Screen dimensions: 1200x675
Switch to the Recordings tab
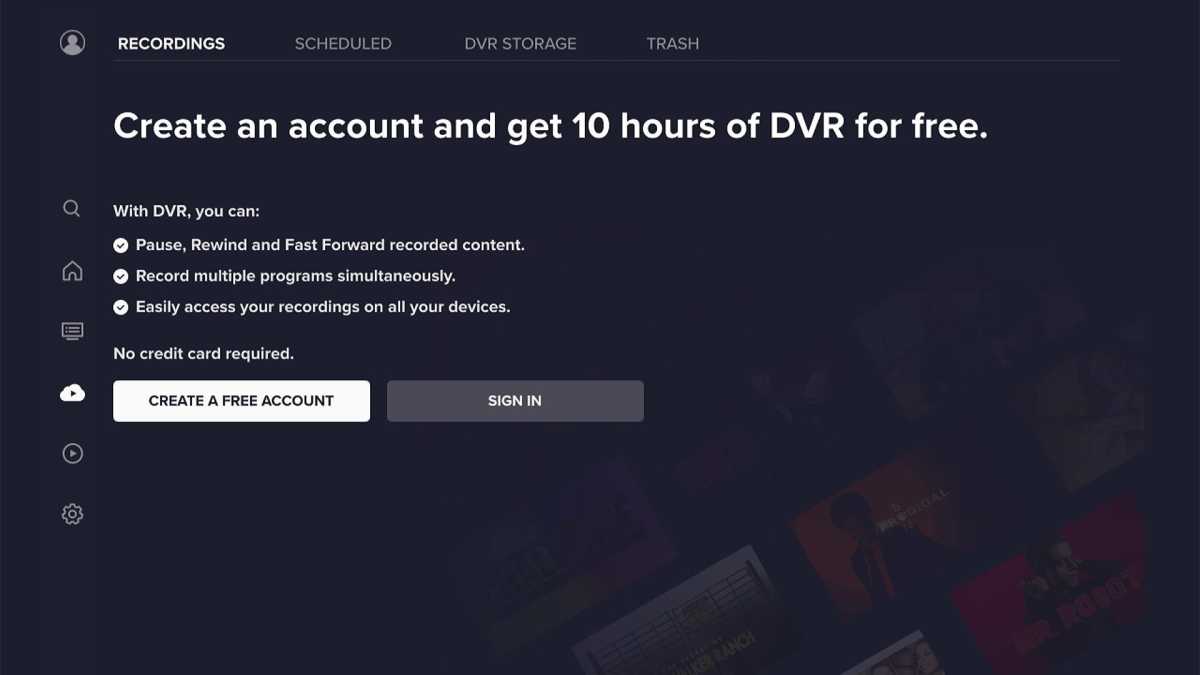[171, 44]
